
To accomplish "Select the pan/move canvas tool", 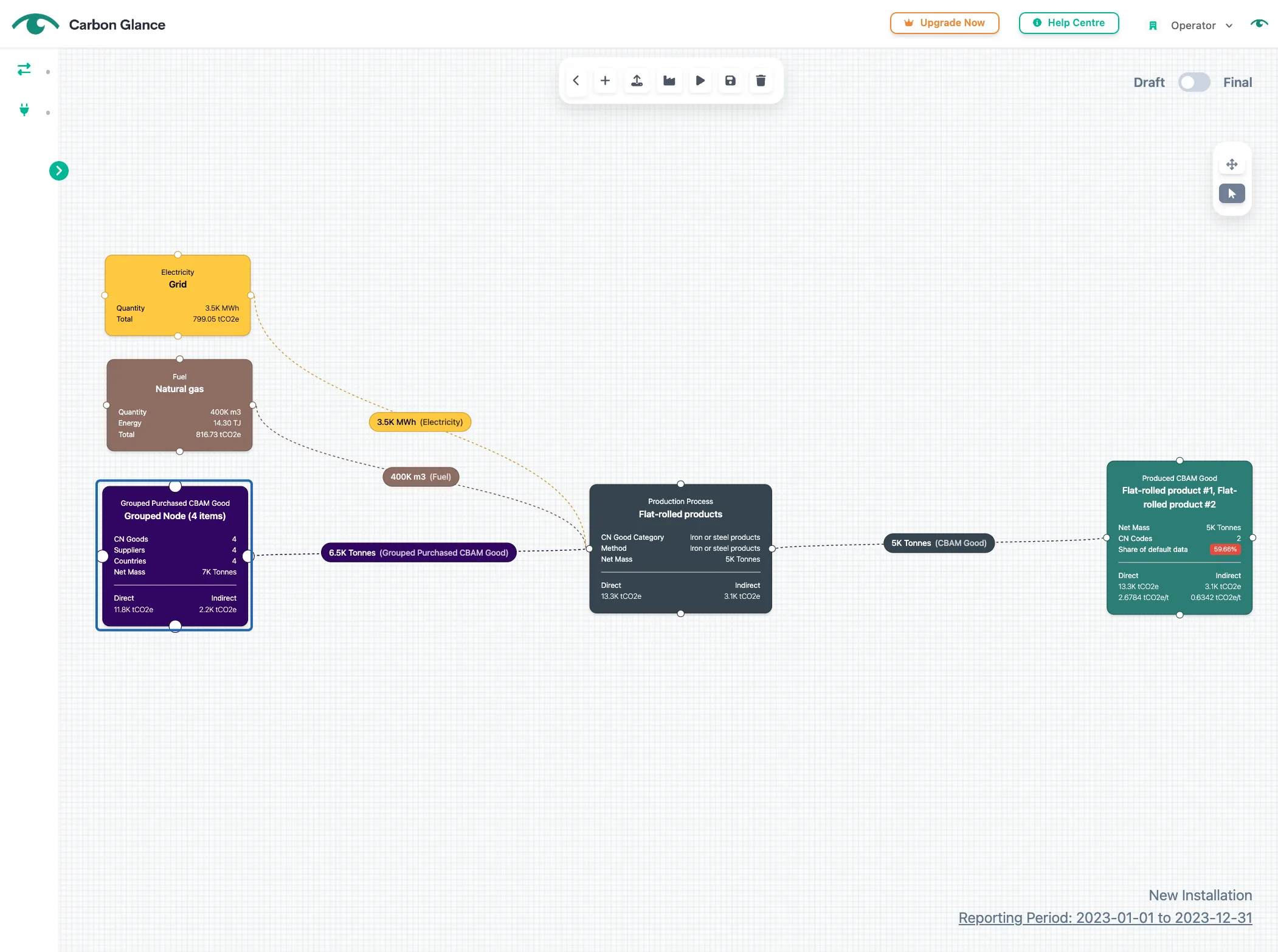I will pos(1232,164).
